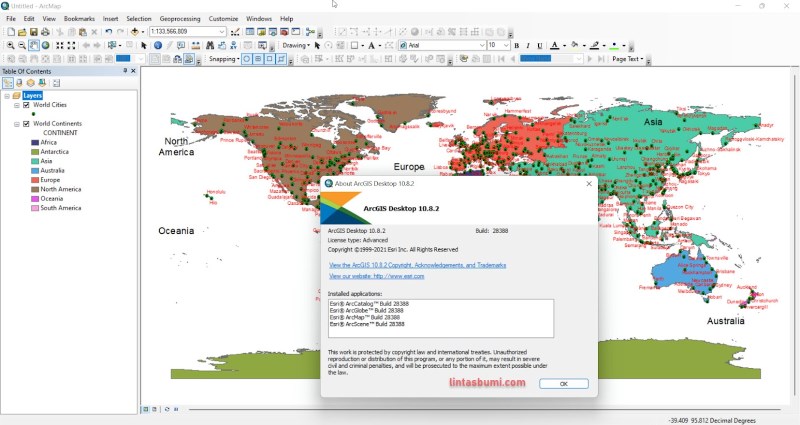Switch to List By Source view
800x425 pixels.
click(19, 83)
